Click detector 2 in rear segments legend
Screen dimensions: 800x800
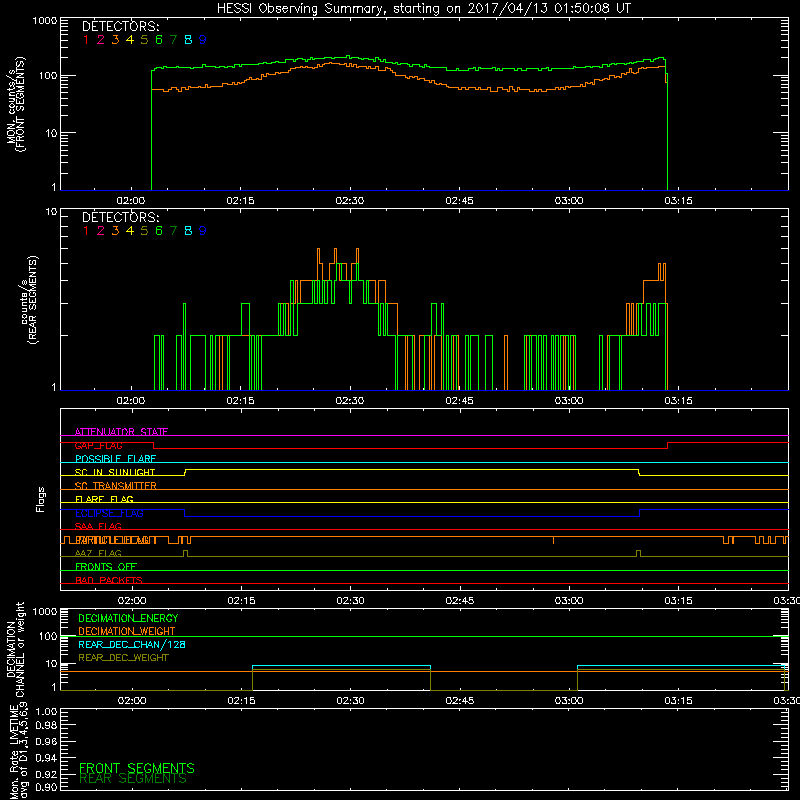[x=101, y=231]
